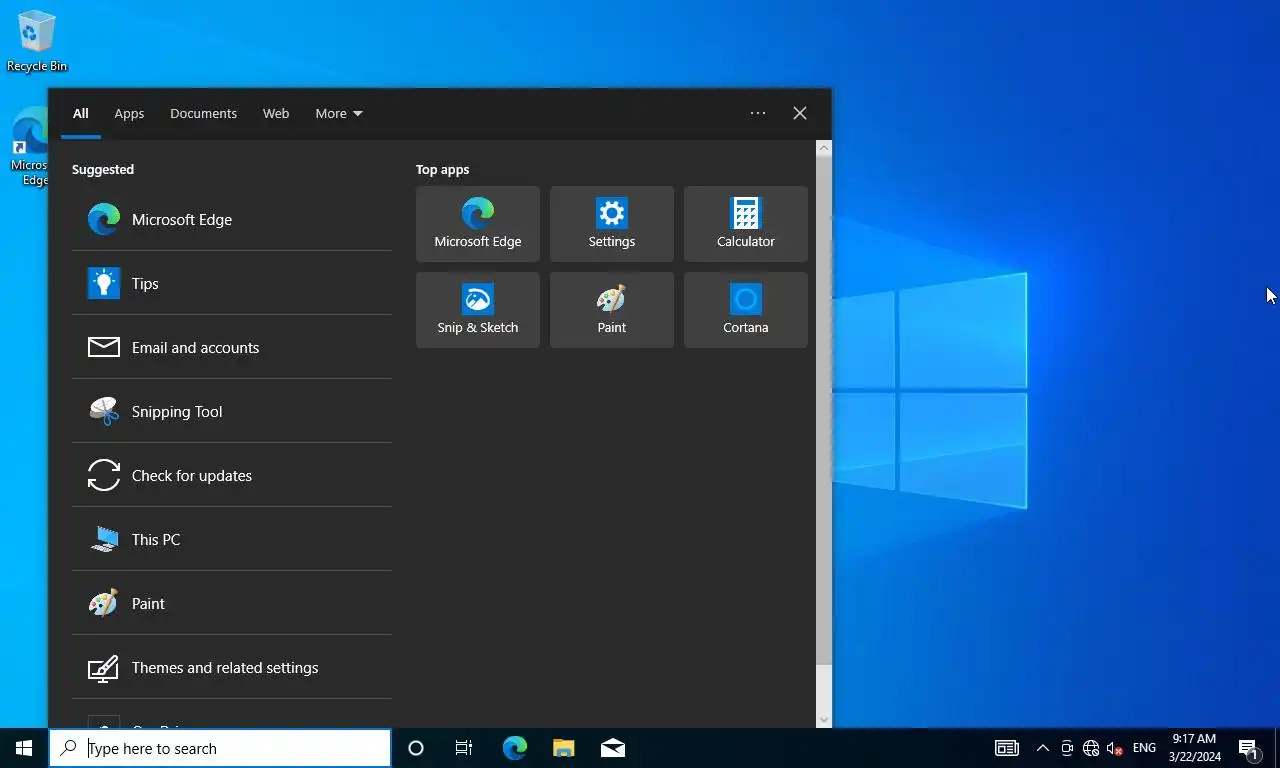Open News and interests on taskbar
The height and width of the screenshot is (768, 1280).
tap(1007, 748)
